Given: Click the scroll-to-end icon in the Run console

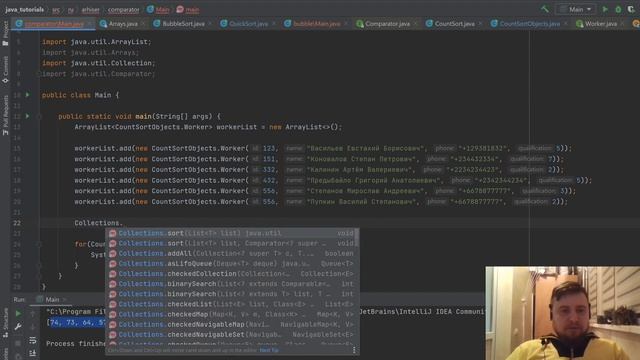Looking at the screenshot, I should tap(33, 353).
